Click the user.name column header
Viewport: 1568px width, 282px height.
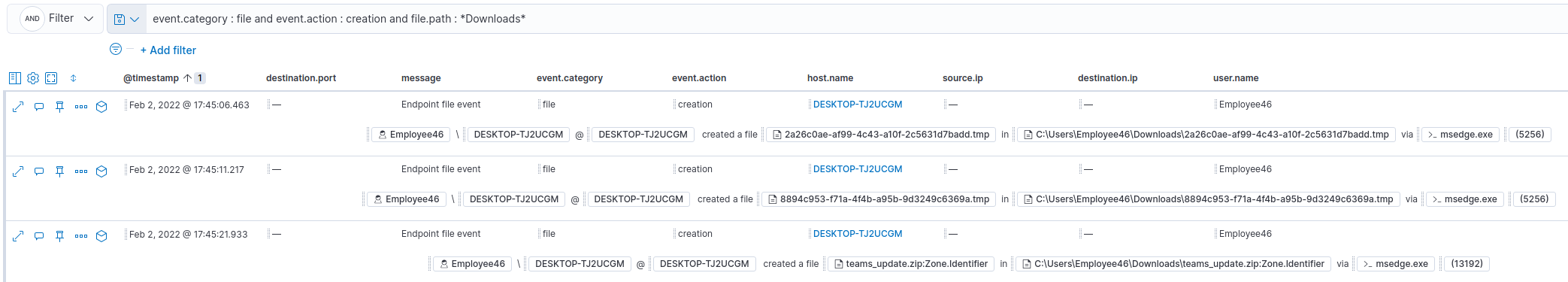point(1236,78)
